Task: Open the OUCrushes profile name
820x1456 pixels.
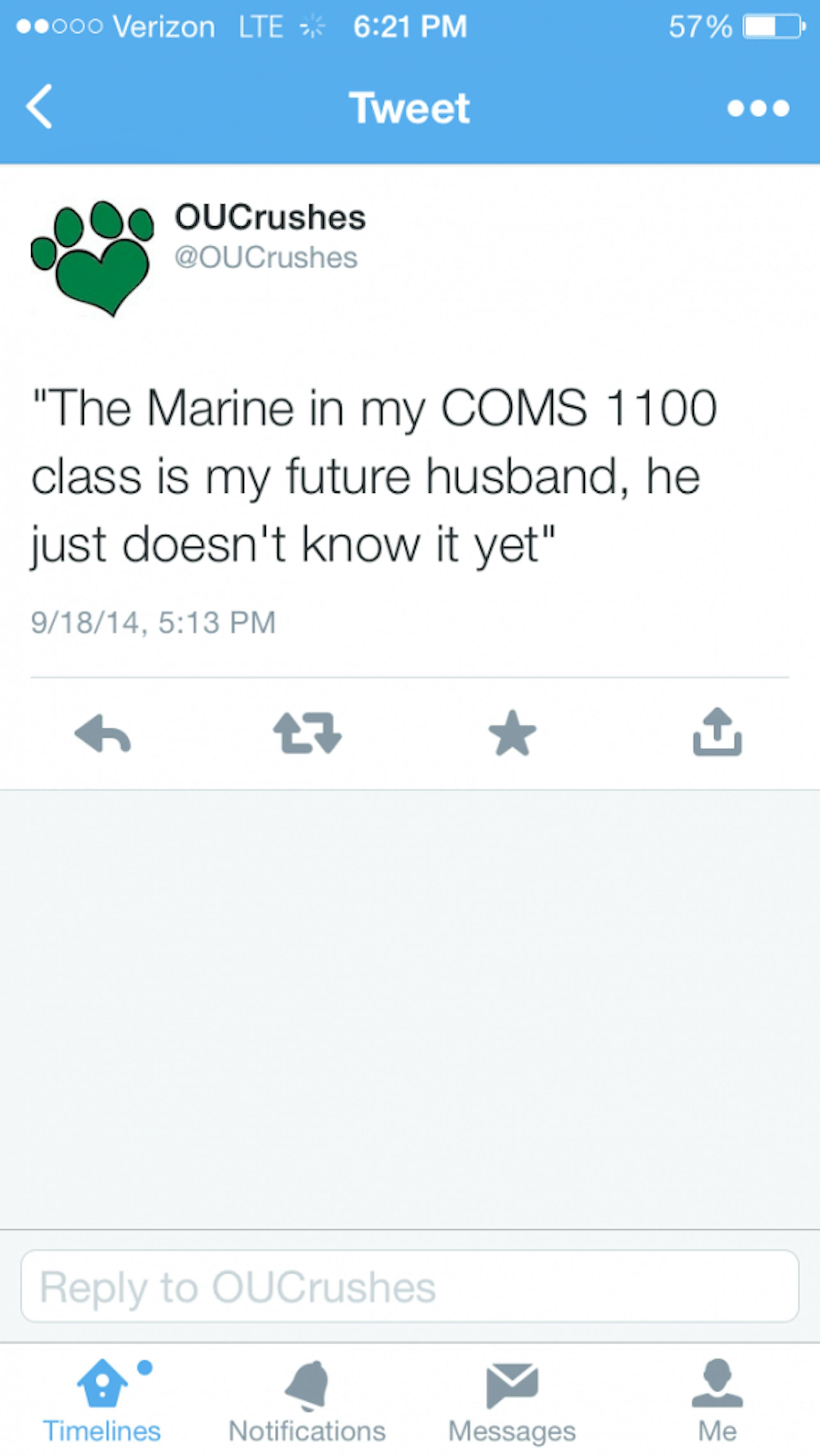Action: 270,218
